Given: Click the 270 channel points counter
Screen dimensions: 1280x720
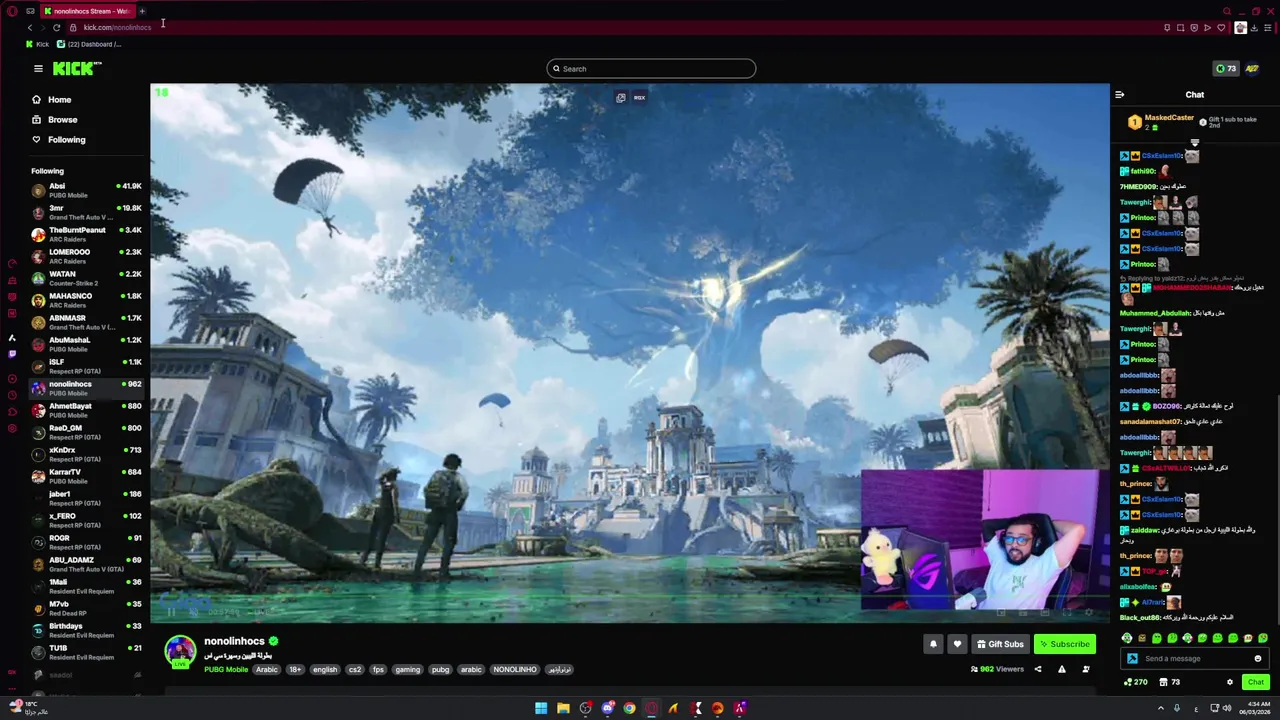Looking at the screenshot, I should [1136, 682].
